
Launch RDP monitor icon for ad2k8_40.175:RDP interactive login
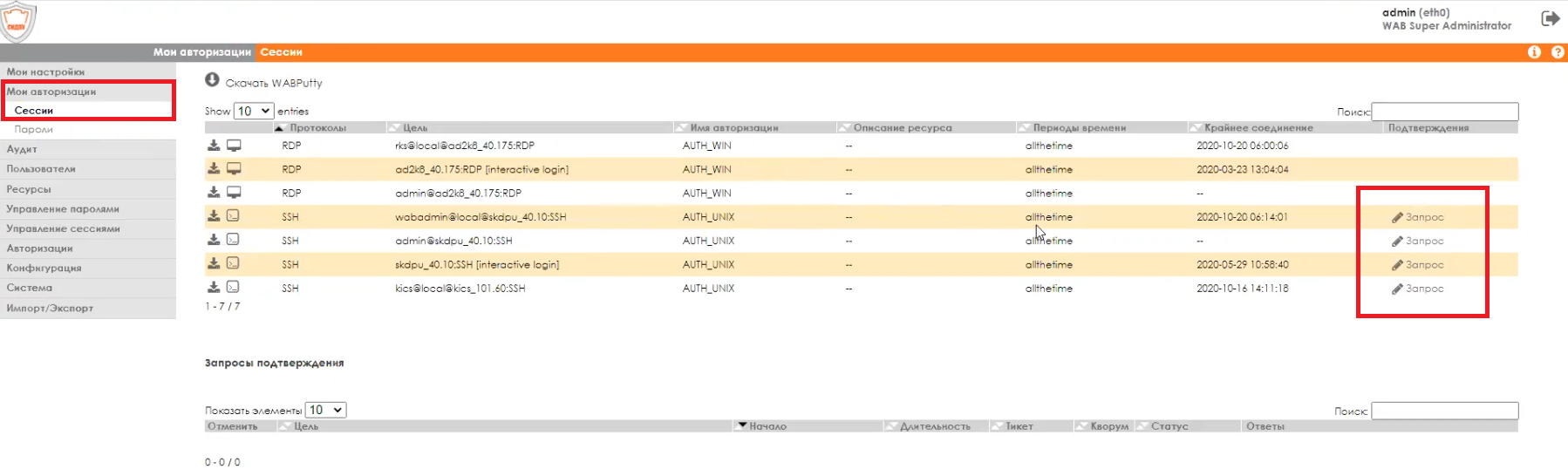pos(234,169)
